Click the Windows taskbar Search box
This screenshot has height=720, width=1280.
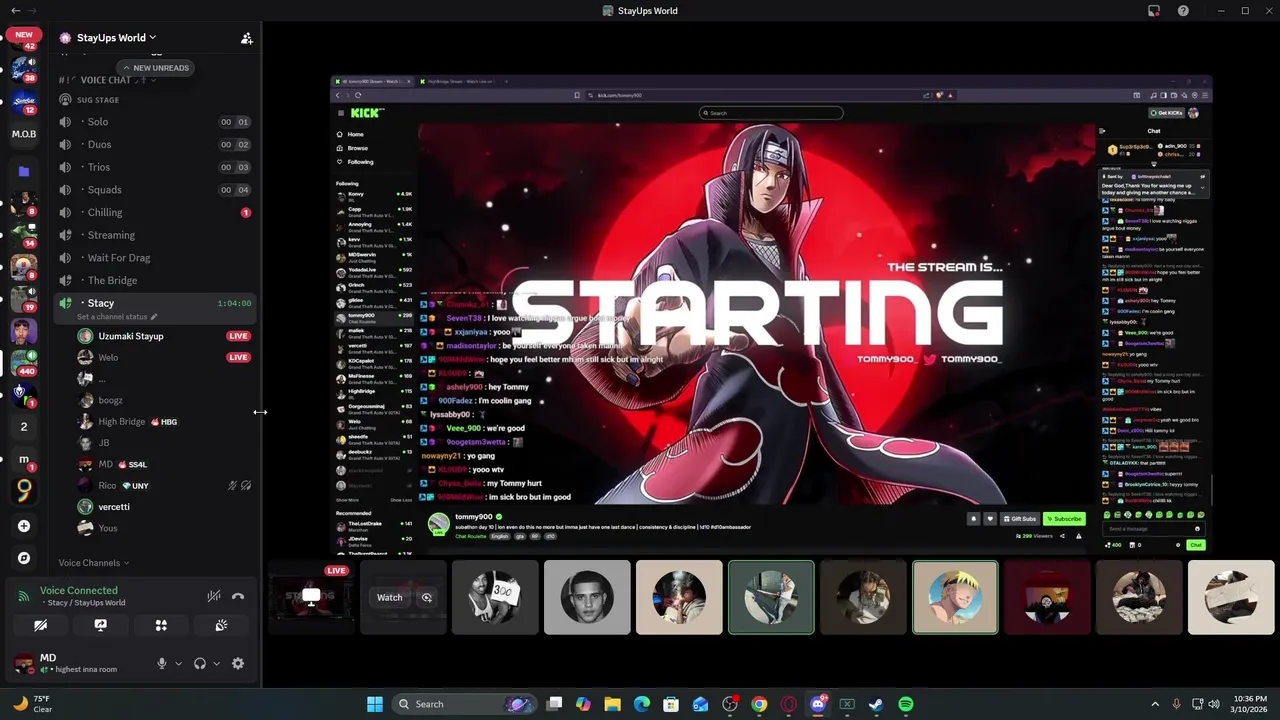pos(465,704)
